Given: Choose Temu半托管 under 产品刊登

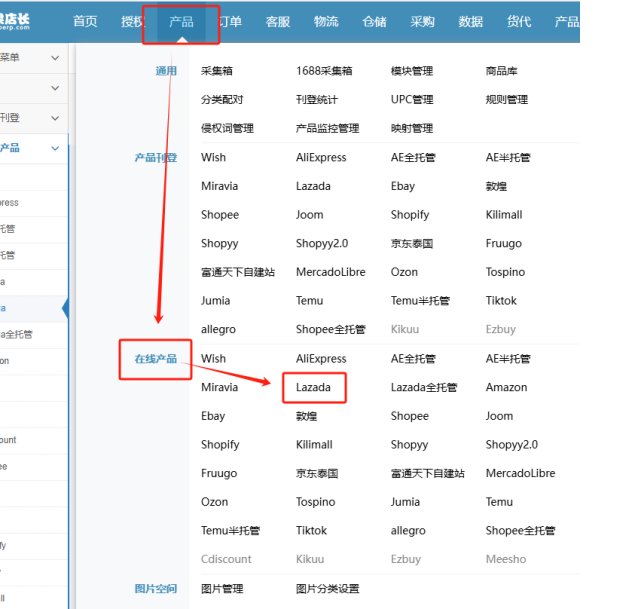Looking at the screenshot, I should [x=420, y=301].
